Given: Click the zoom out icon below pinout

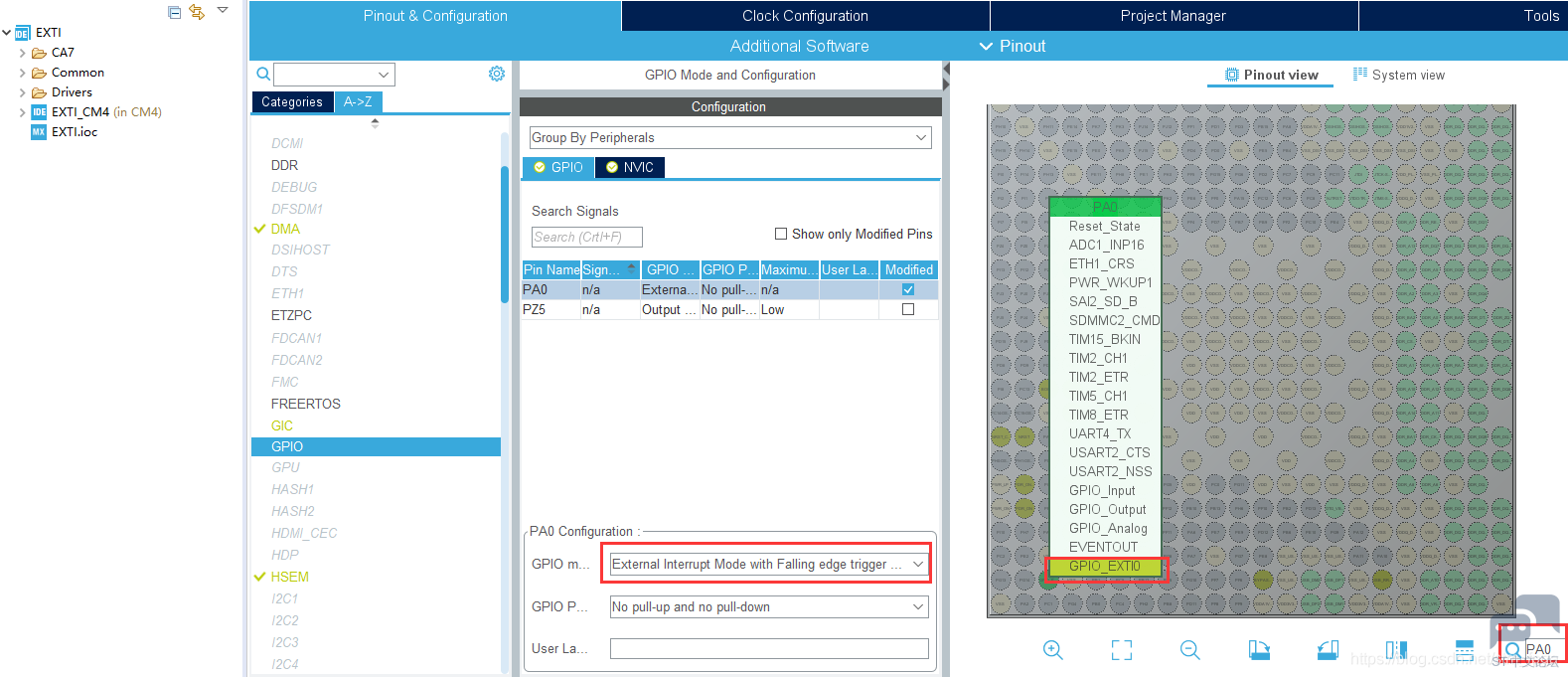Looking at the screenshot, I should click(1189, 650).
